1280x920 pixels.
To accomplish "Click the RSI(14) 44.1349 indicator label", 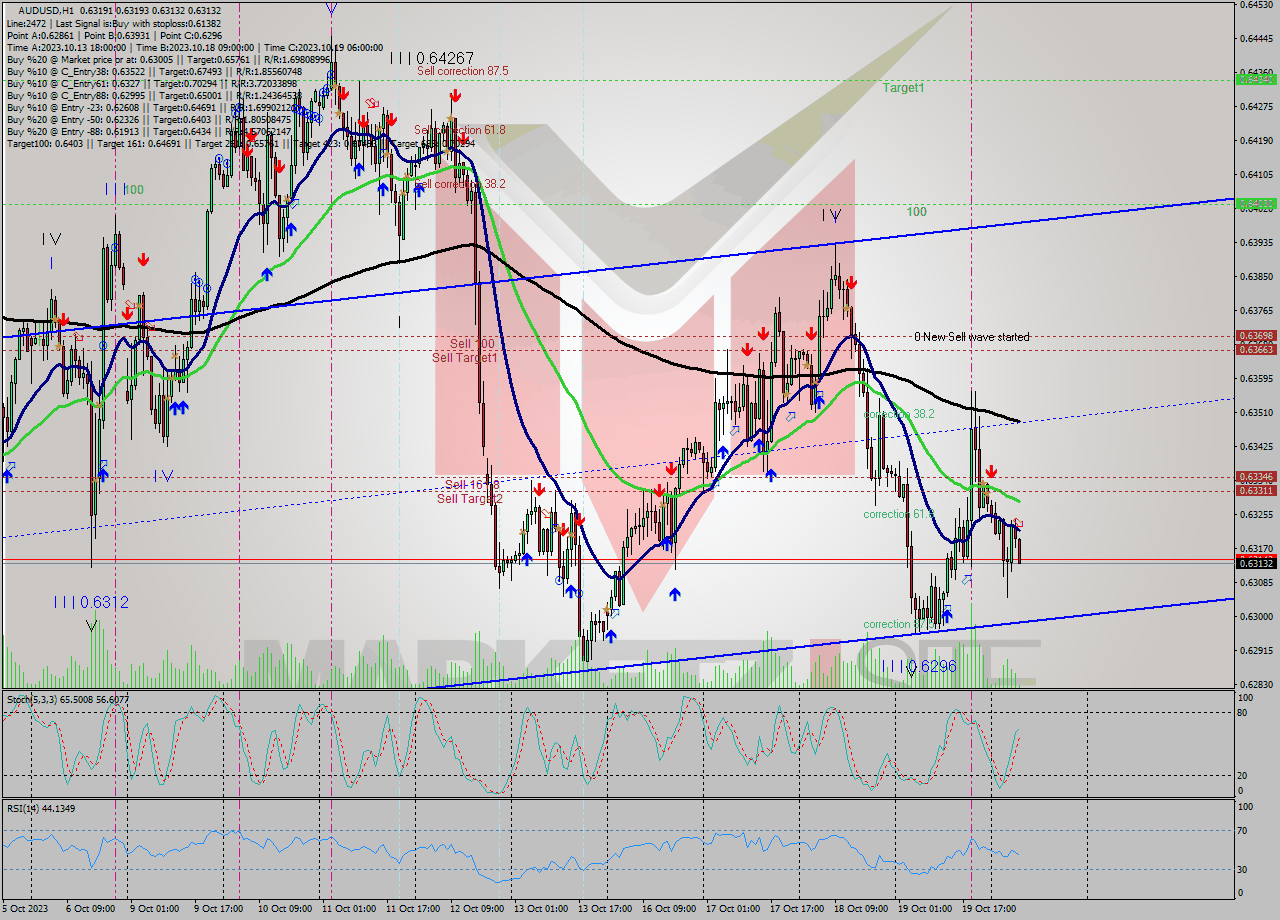I will coord(41,808).
